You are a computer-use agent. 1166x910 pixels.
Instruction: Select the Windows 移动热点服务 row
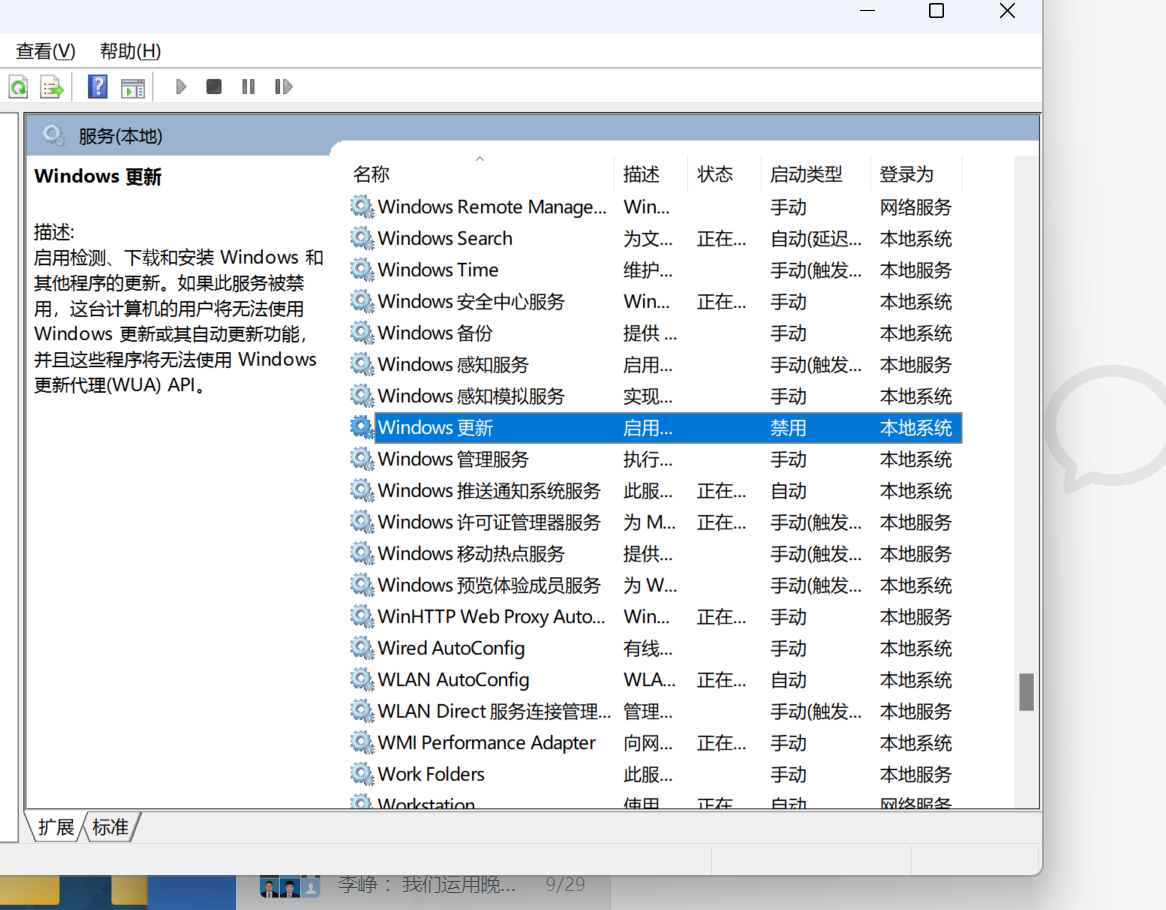pos(654,553)
